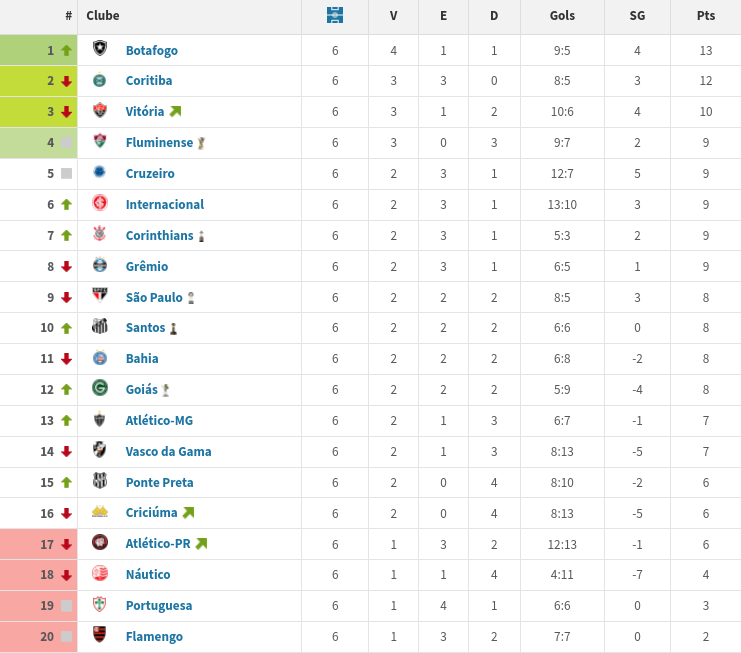Click the Flamengo crest icon
741x653 pixels.
pos(99,634)
